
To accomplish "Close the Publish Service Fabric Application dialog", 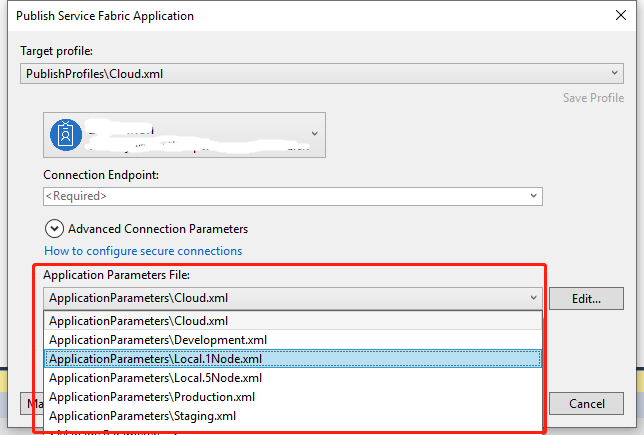I will tap(621, 15).
